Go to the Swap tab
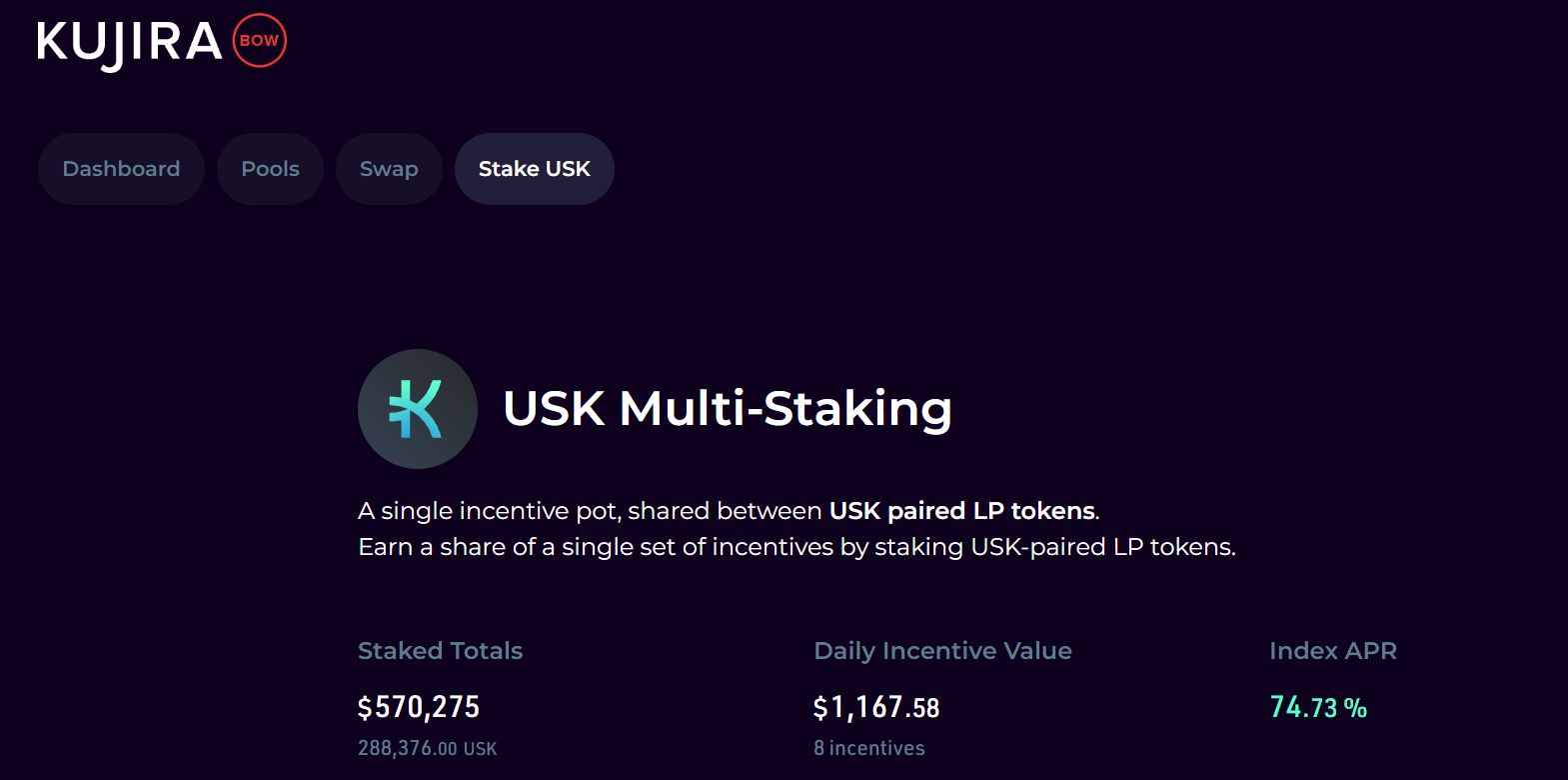 pyautogui.click(x=389, y=169)
